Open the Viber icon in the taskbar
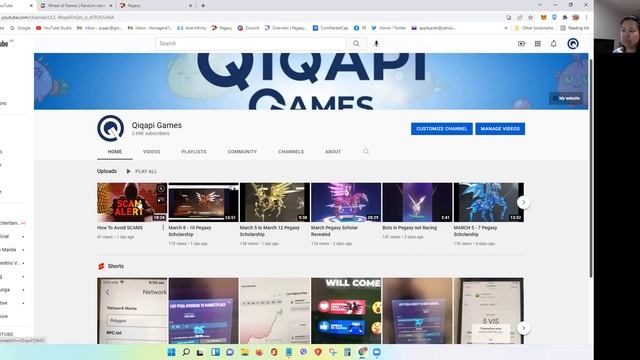640x360 pixels. 303,352
